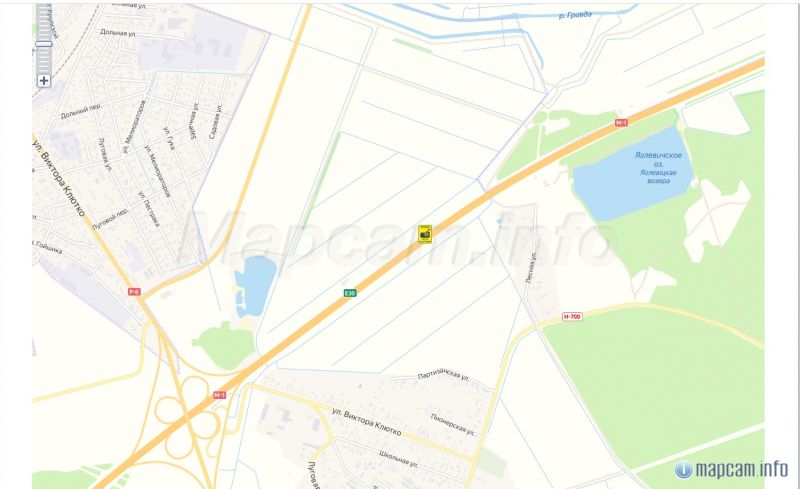Click the zoom in plus button

pyautogui.click(x=44, y=80)
